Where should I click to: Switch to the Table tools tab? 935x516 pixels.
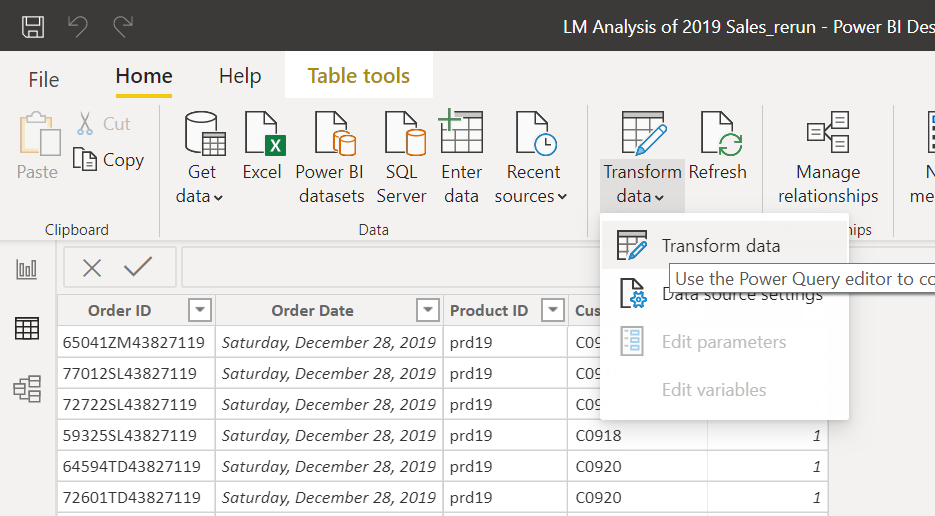click(x=358, y=76)
